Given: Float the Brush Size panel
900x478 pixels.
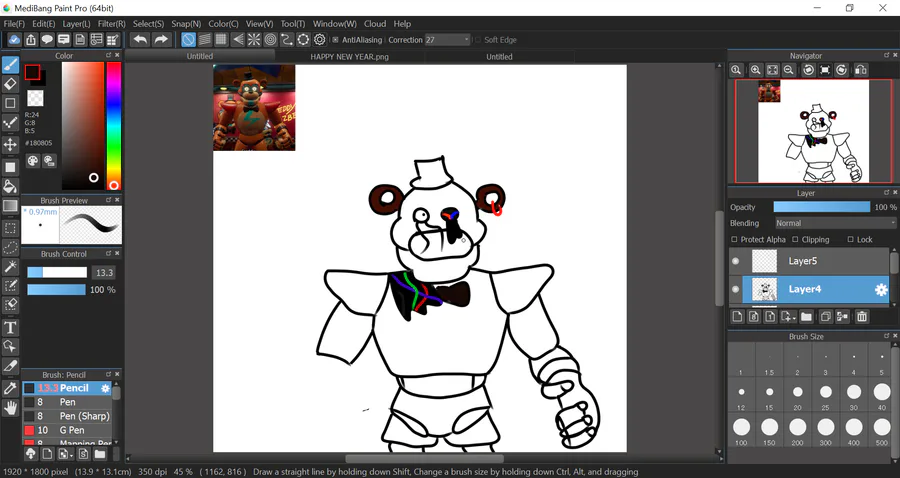Looking at the screenshot, I should pos(887,336).
